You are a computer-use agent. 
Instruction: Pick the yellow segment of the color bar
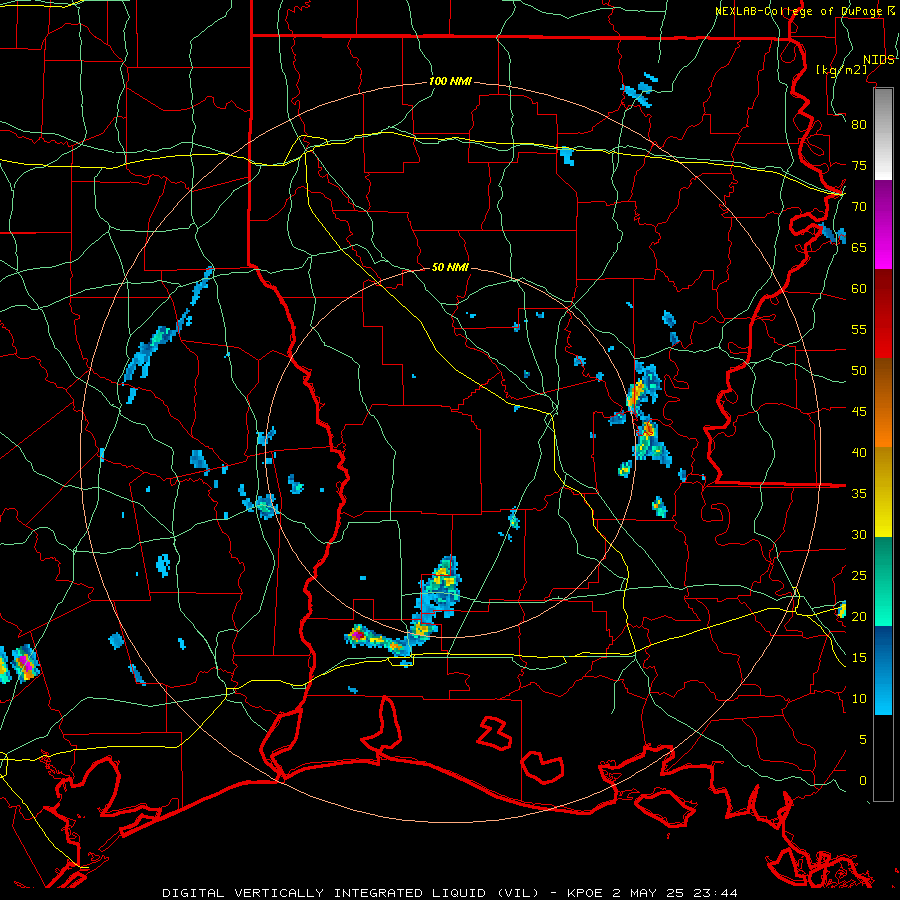883,492
